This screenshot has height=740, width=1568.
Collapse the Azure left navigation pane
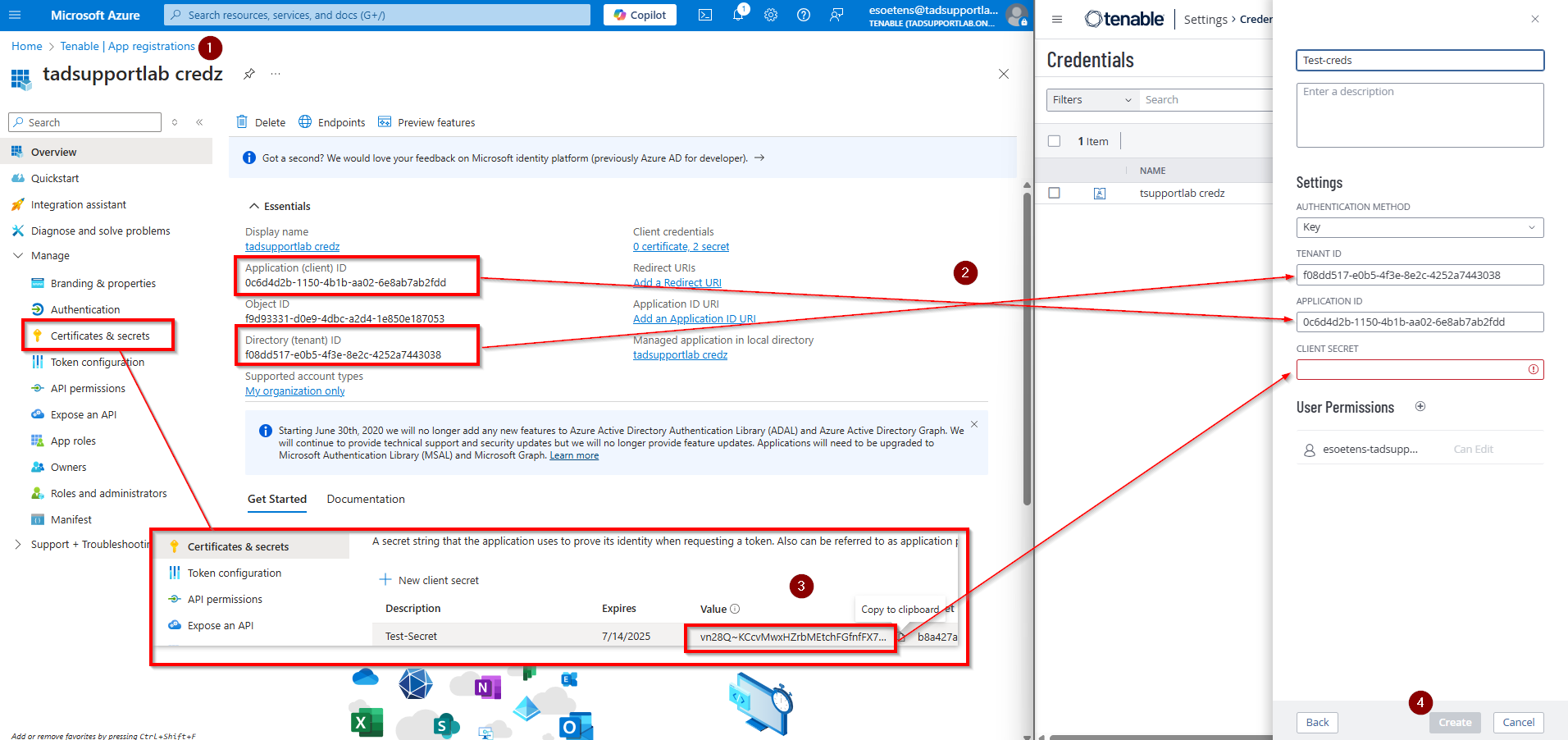[x=199, y=122]
